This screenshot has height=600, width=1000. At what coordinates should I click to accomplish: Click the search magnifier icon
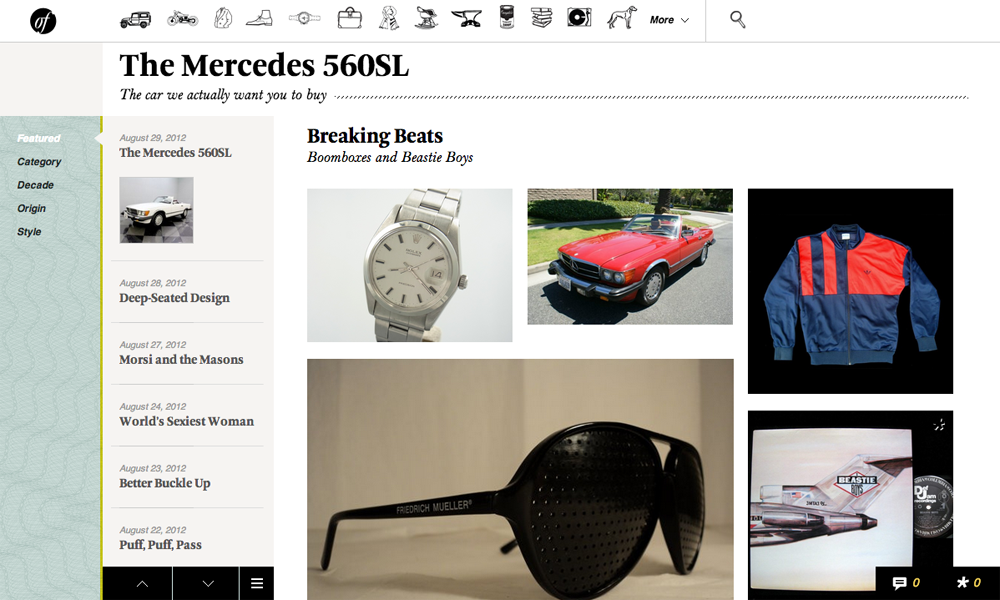pos(738,19)
